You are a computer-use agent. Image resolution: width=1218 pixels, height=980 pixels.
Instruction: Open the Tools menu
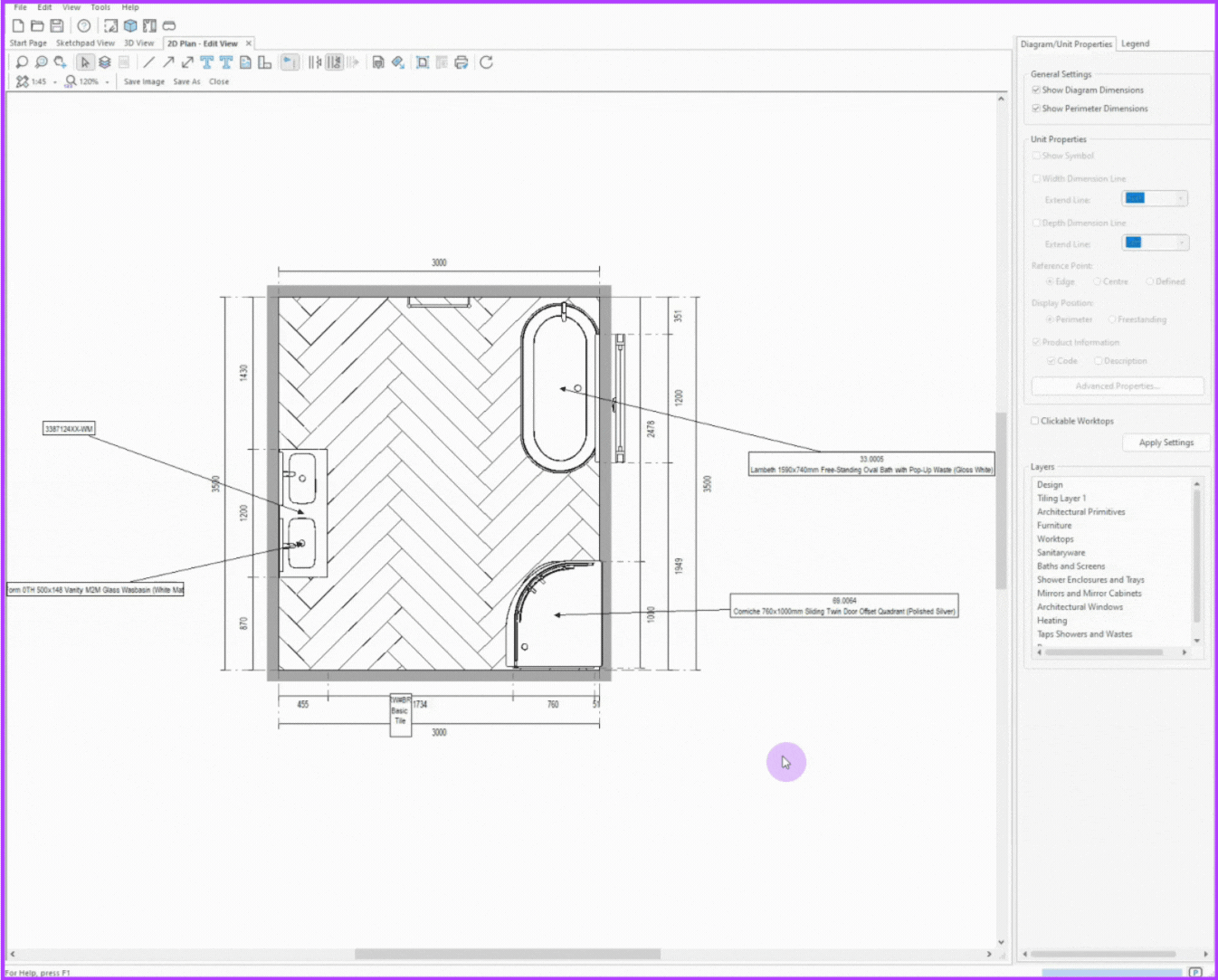click(x=100, y=7)
